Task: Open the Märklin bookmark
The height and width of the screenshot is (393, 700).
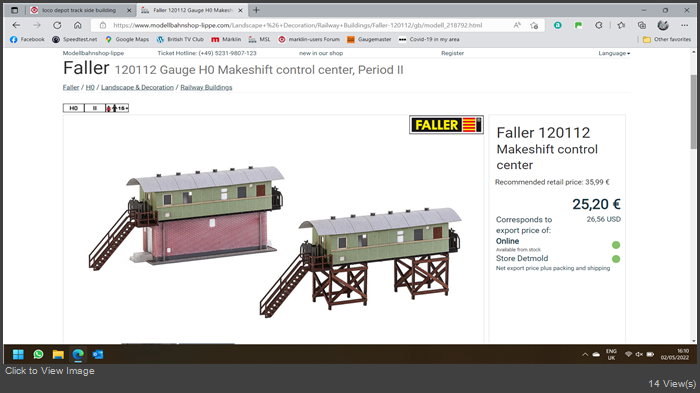Action: click(226, 39)
